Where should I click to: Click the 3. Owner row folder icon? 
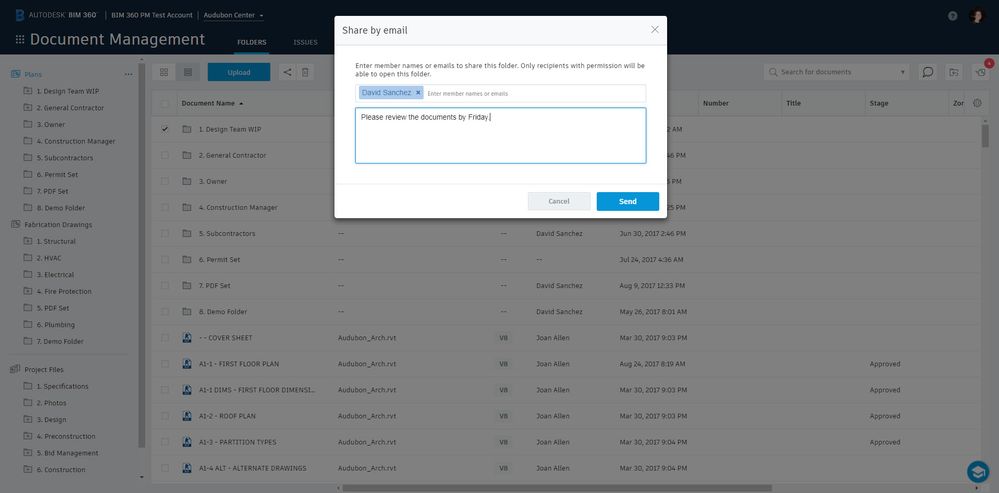pyautogui.click(x=187, y=181)
